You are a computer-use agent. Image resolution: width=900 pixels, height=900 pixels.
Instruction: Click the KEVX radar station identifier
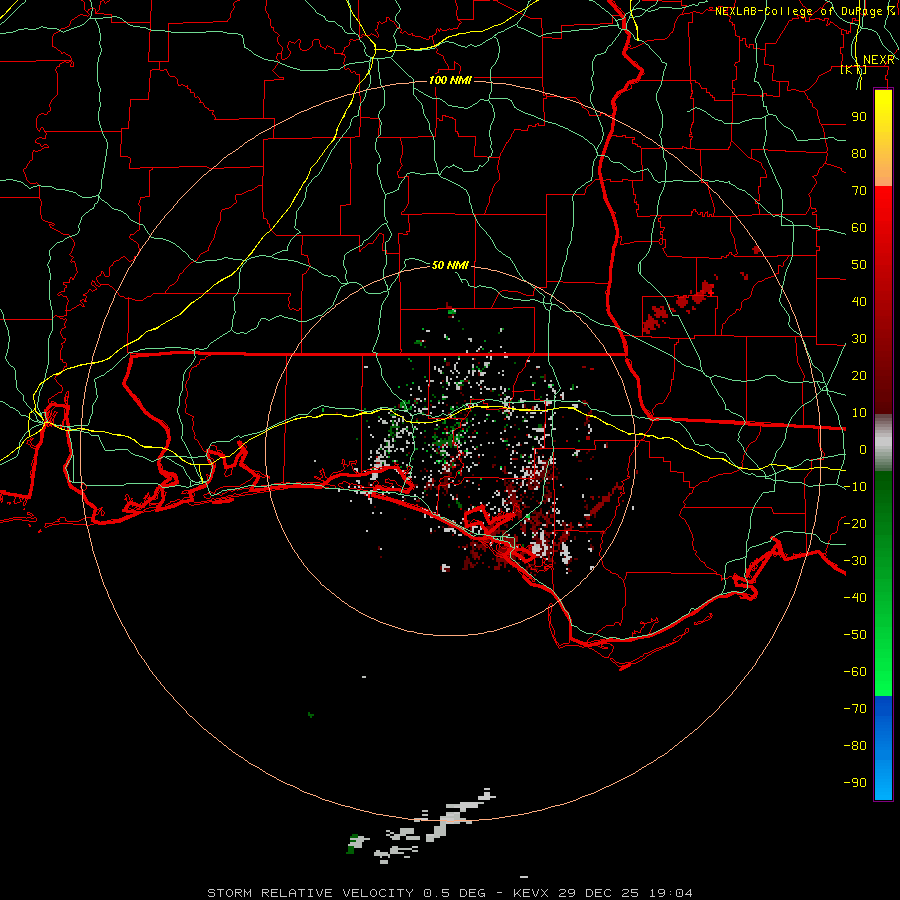pyautogui.click(x=532, y=893)
